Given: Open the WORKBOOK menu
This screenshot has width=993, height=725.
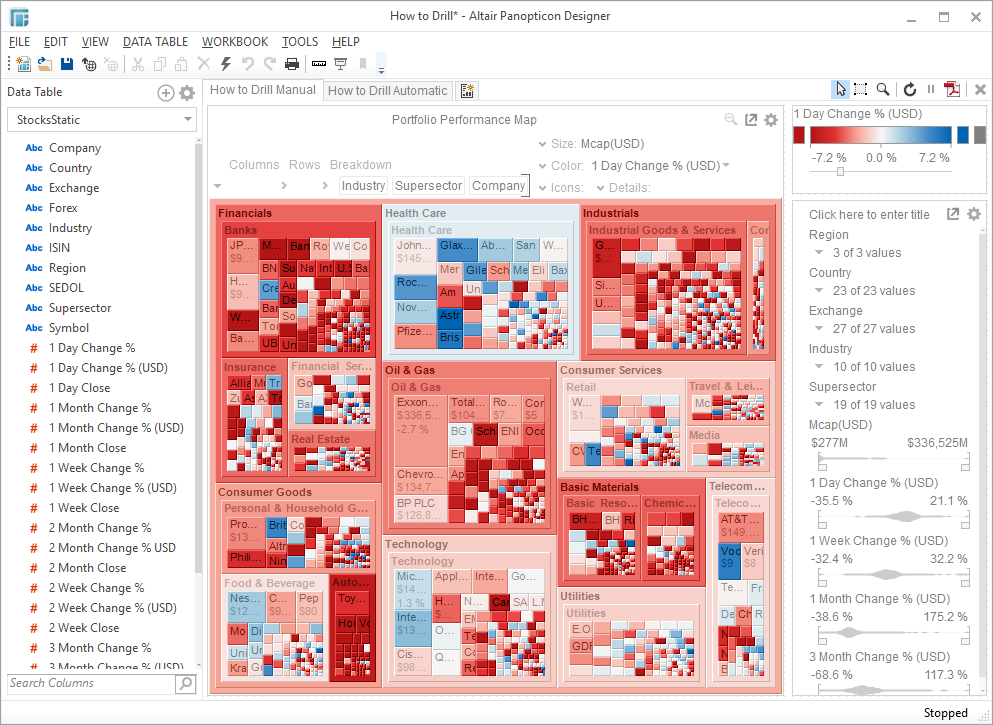Looking at the screenshot, I should click(x=235, y=42).
